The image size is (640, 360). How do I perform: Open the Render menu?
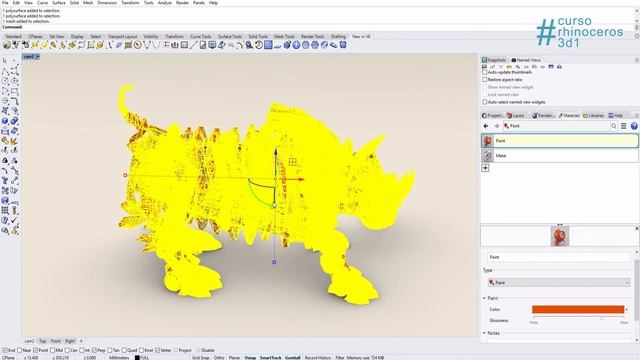tap(182, 3)
